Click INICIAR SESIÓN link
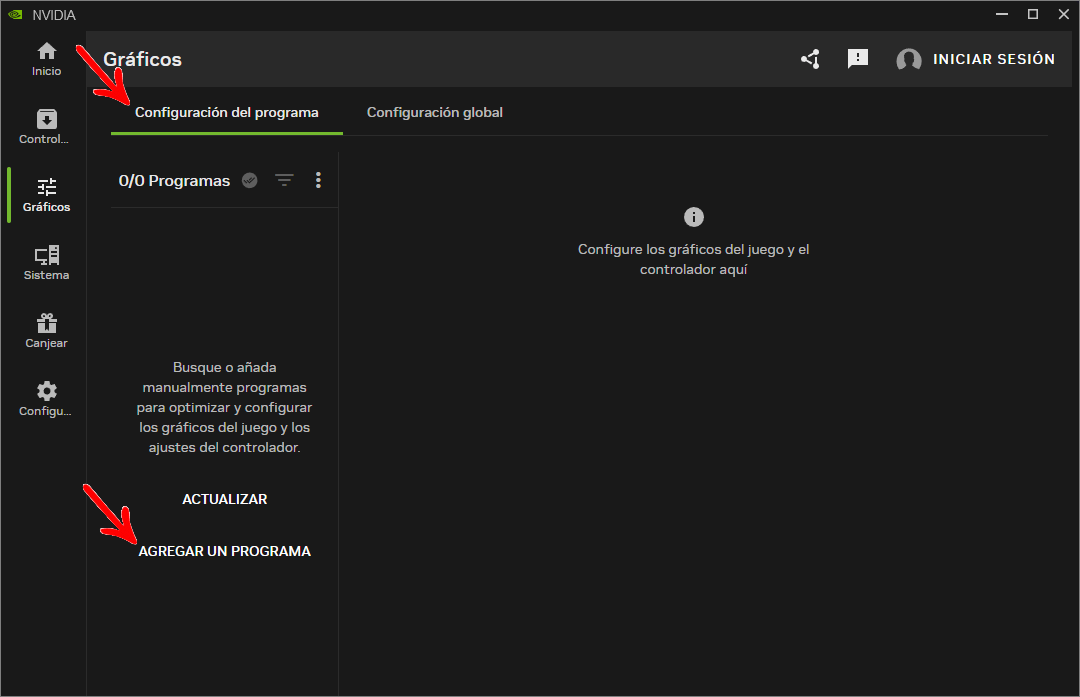 (x=993, y=59)
